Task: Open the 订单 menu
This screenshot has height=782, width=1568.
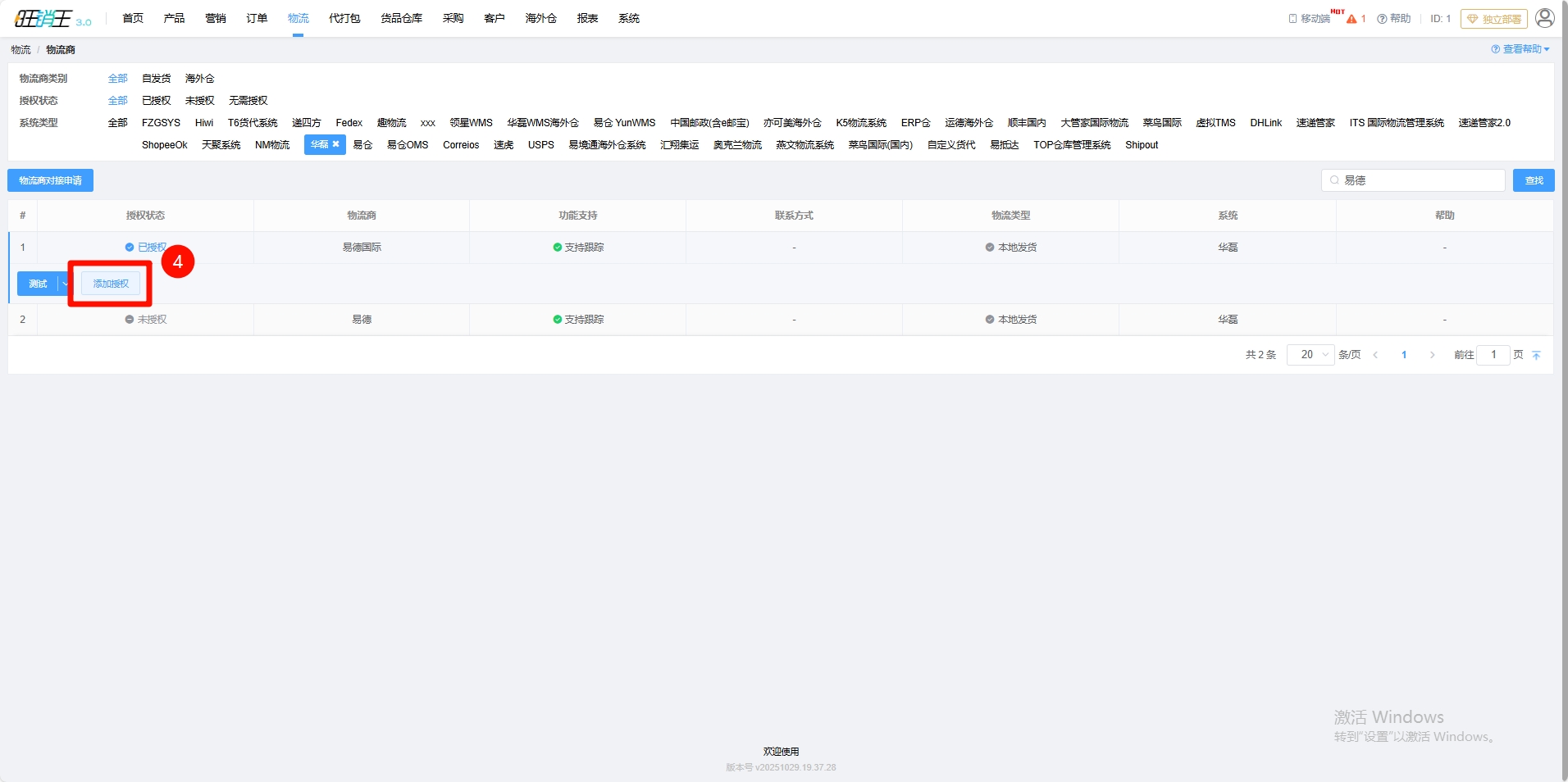Action: tap(257, 18)
